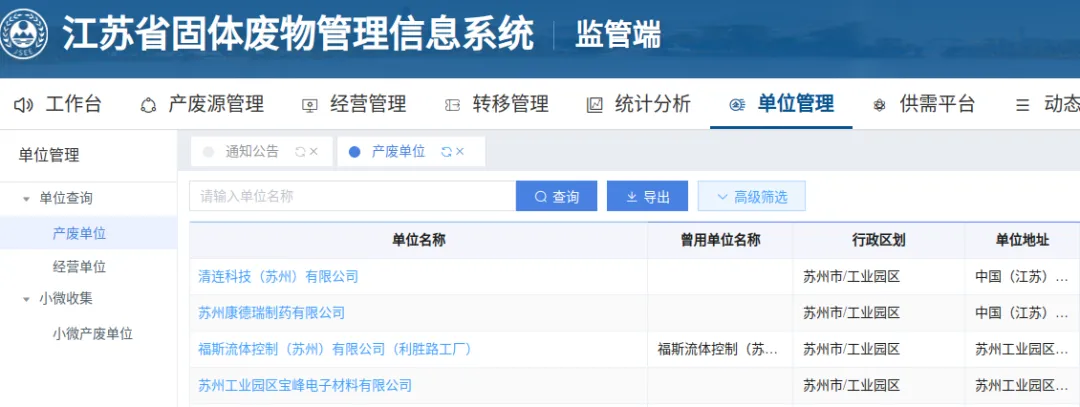Focus the 请输入单位名称 search field

click(352, 197)
